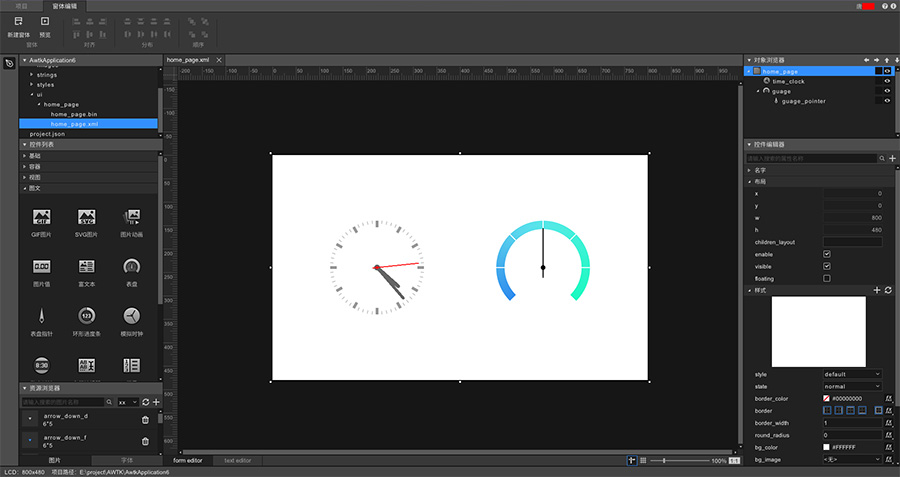Select the 环形进度条 circular progress widget
Viewport: 900px width, 477px height.
pyautogui.click(x=86, y=315)
